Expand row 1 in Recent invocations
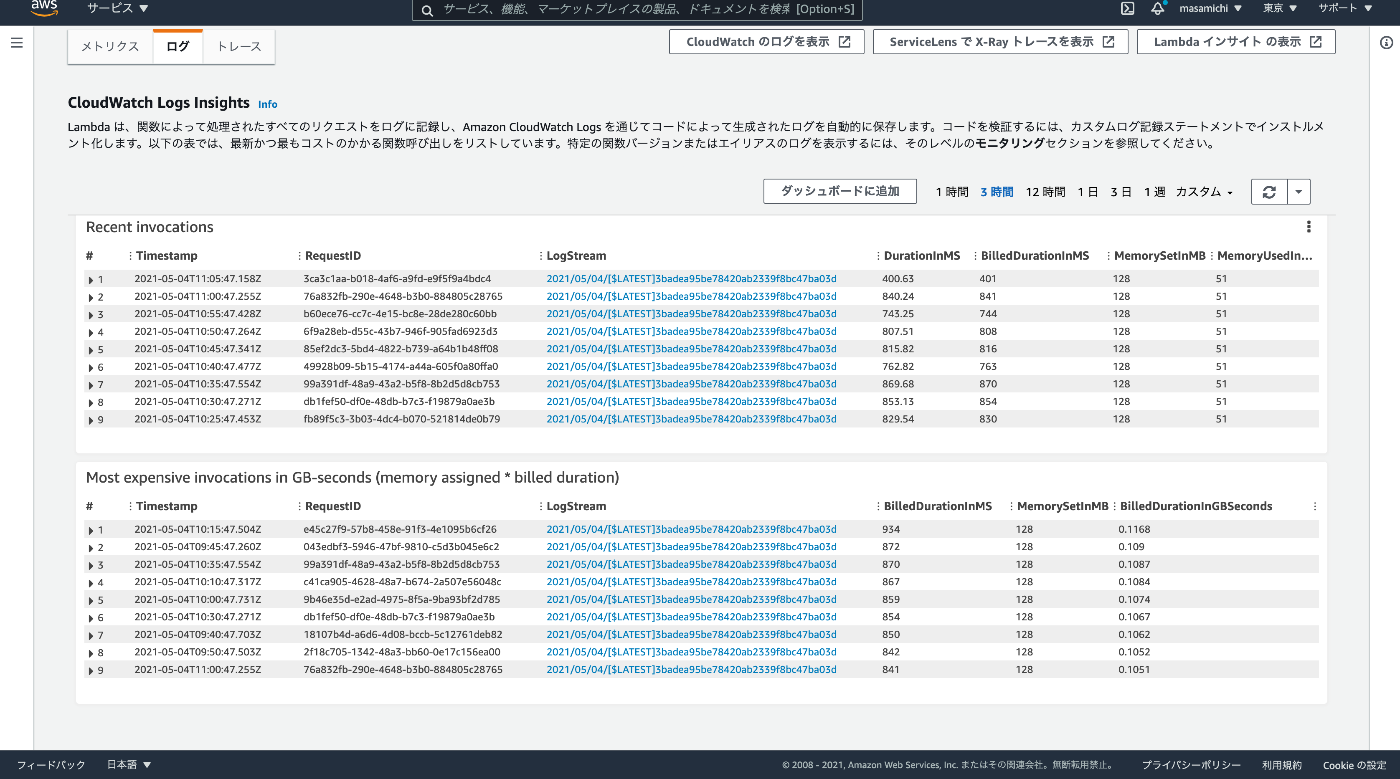This screenshot has width=1400, height=779. tap(91, 280)
